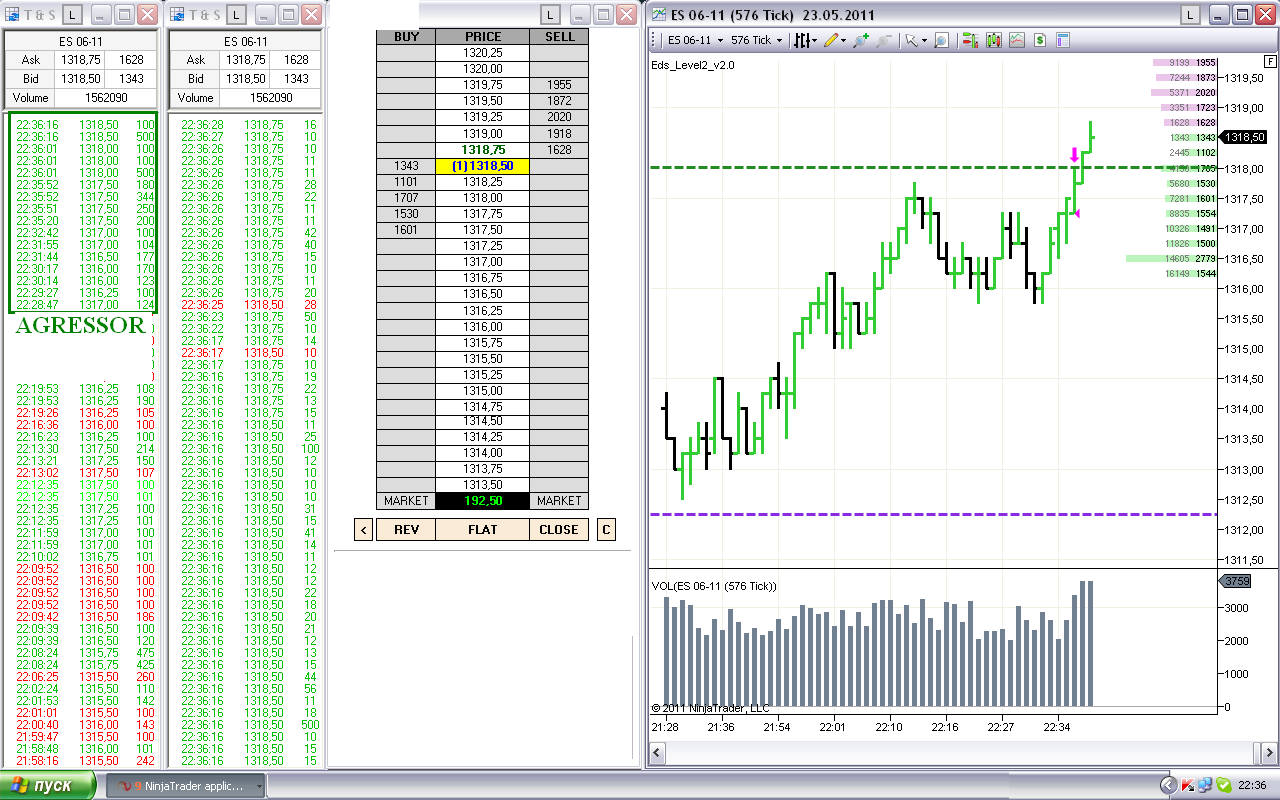Click the 3759 volume marker on axis
The image size is (1280, 800).
pyautogui.click(x=1237, y=581)
